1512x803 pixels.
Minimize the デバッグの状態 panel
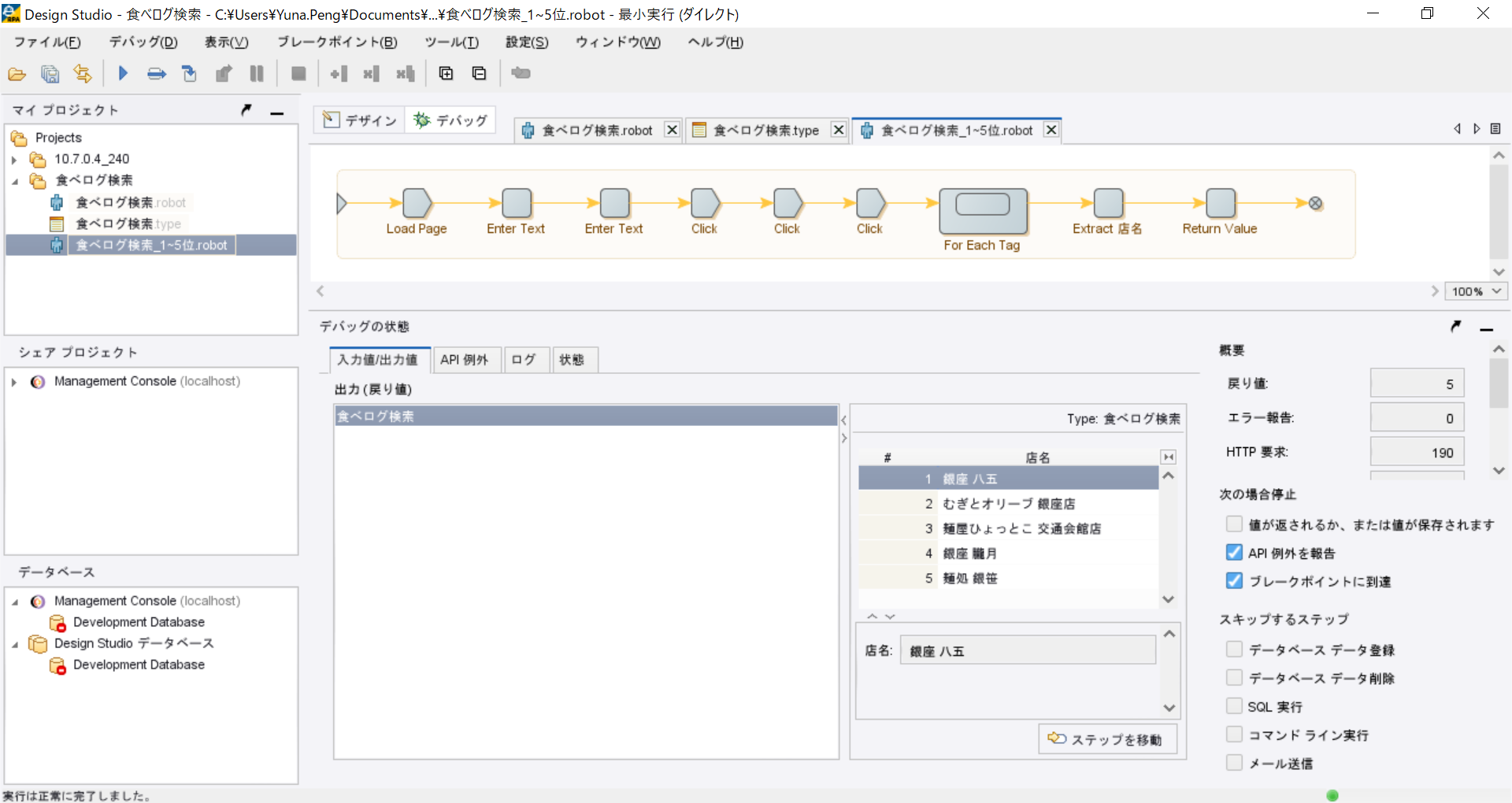[x=1487, y=327]
